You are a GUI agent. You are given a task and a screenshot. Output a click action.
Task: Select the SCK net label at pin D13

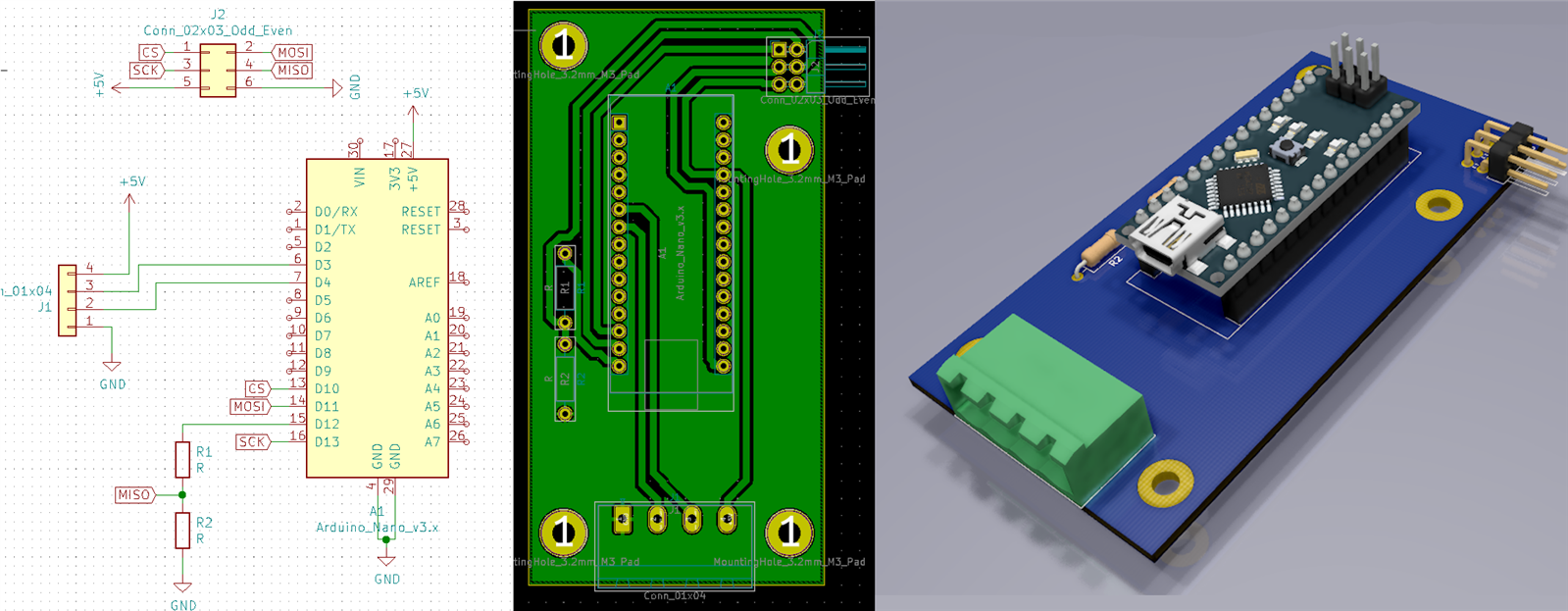[252, 442]
